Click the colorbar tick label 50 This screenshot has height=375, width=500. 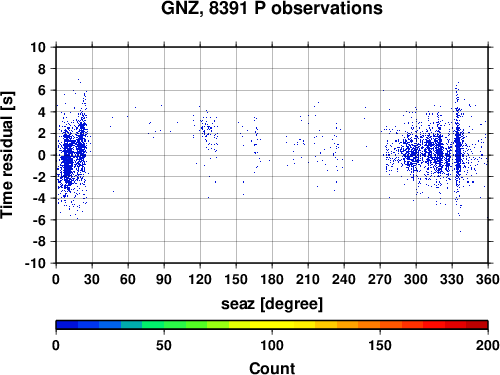pyautogui.click(x=164, y=345)
